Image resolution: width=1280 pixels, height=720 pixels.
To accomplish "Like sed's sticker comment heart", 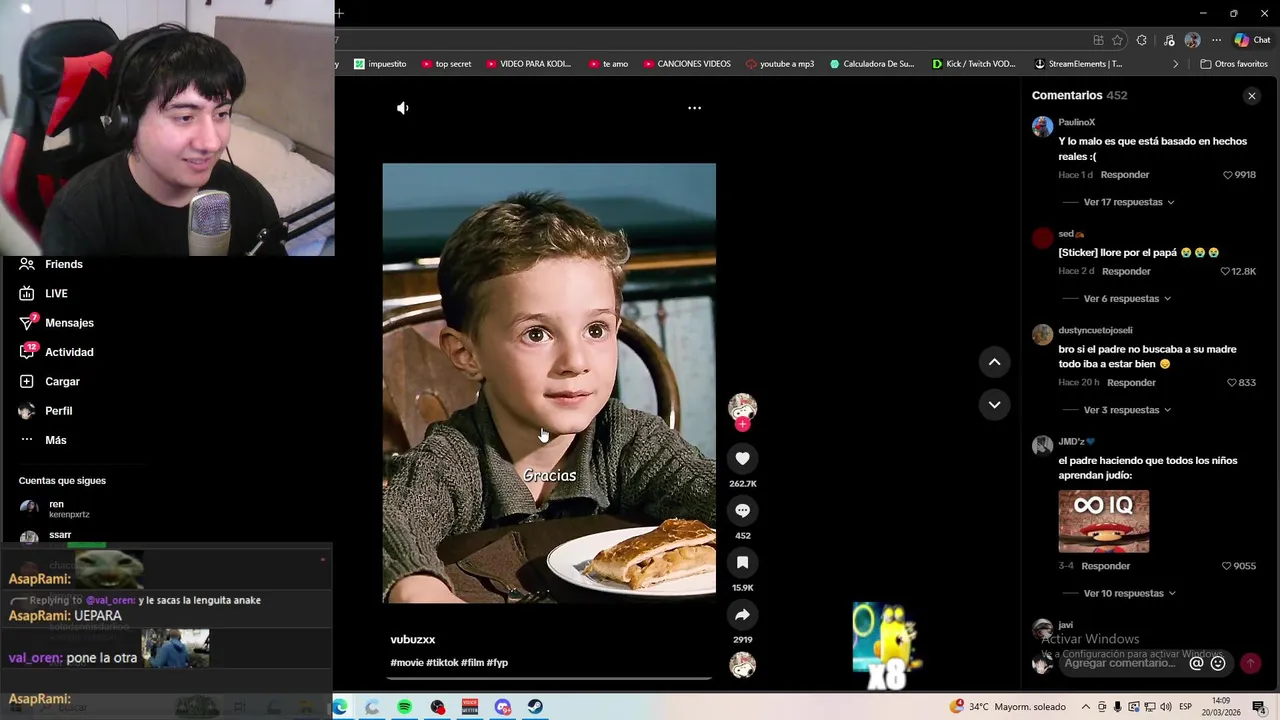I will 1225,272.
